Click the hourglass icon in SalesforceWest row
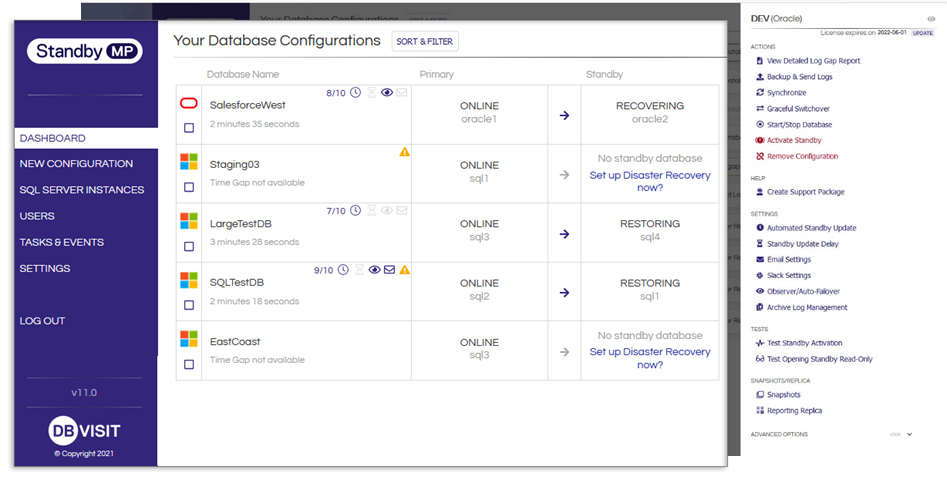947x480 pixels. tap(372, 92)
